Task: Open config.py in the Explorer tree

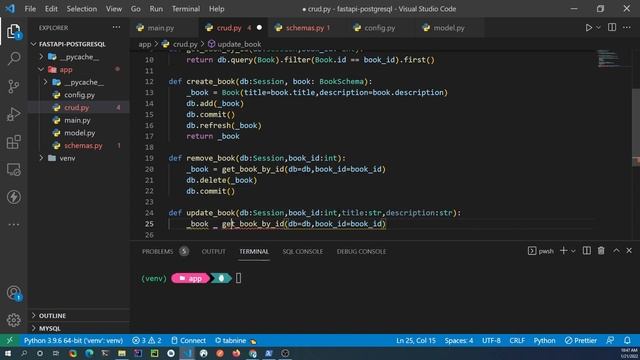Action: (x=79, y=95)
